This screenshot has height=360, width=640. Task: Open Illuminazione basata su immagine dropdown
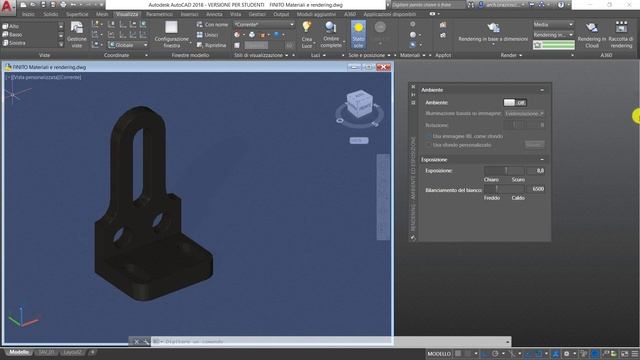tap(524, 113)
